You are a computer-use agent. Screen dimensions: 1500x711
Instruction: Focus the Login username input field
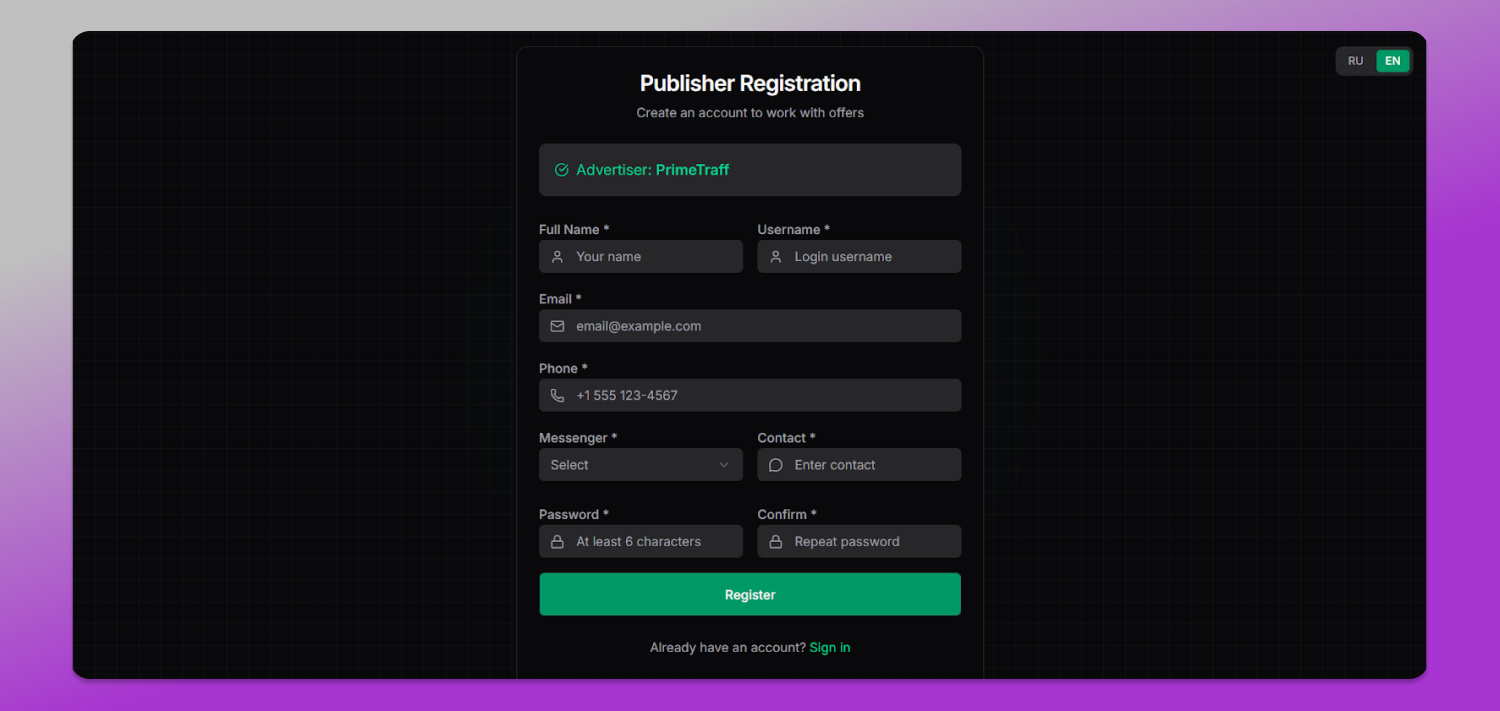859,257
